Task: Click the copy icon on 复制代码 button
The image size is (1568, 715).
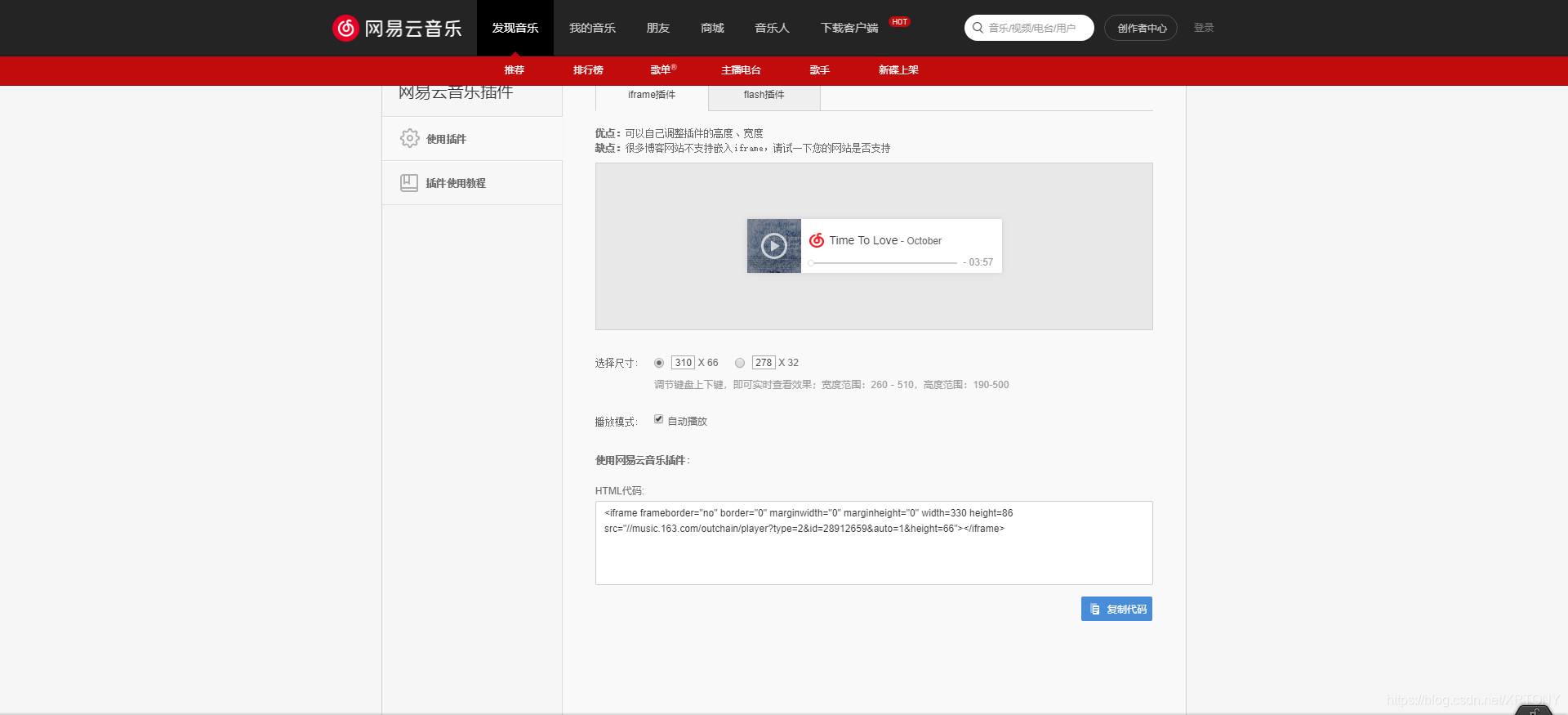Action: coord(1095,610)
